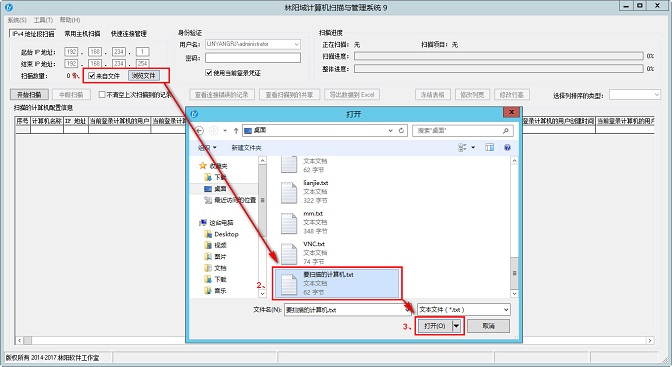Enable 不清空上次扫描到的记录 checkbox
The image size is (672, 367).
pos(102,94)
